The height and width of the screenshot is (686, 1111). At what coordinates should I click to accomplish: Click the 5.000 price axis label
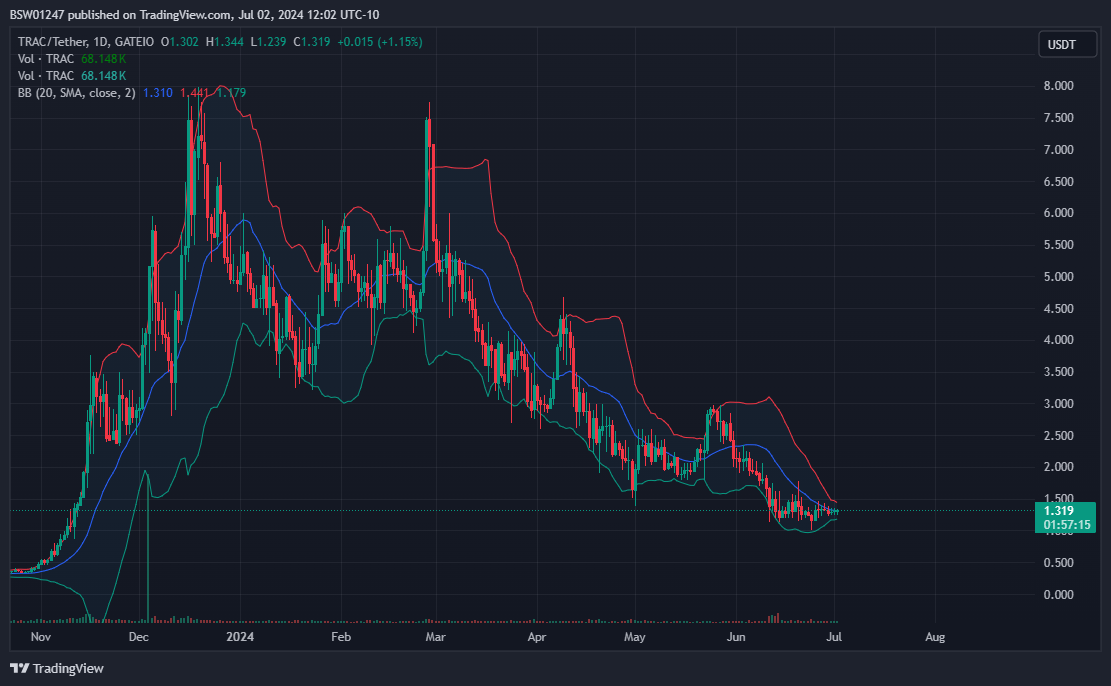tap(1059, 276)
